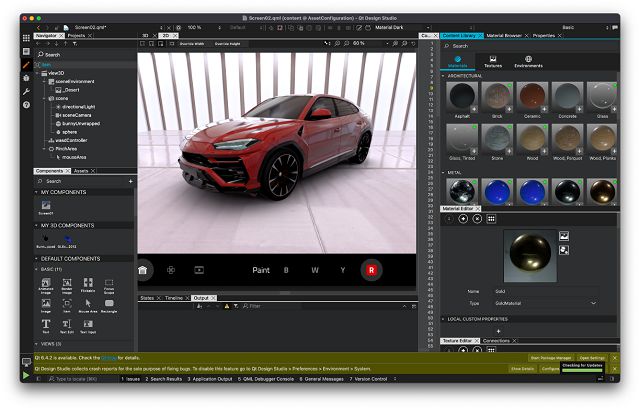
Task: Select the Design mode pencil icon
Action: pos(26,65)
